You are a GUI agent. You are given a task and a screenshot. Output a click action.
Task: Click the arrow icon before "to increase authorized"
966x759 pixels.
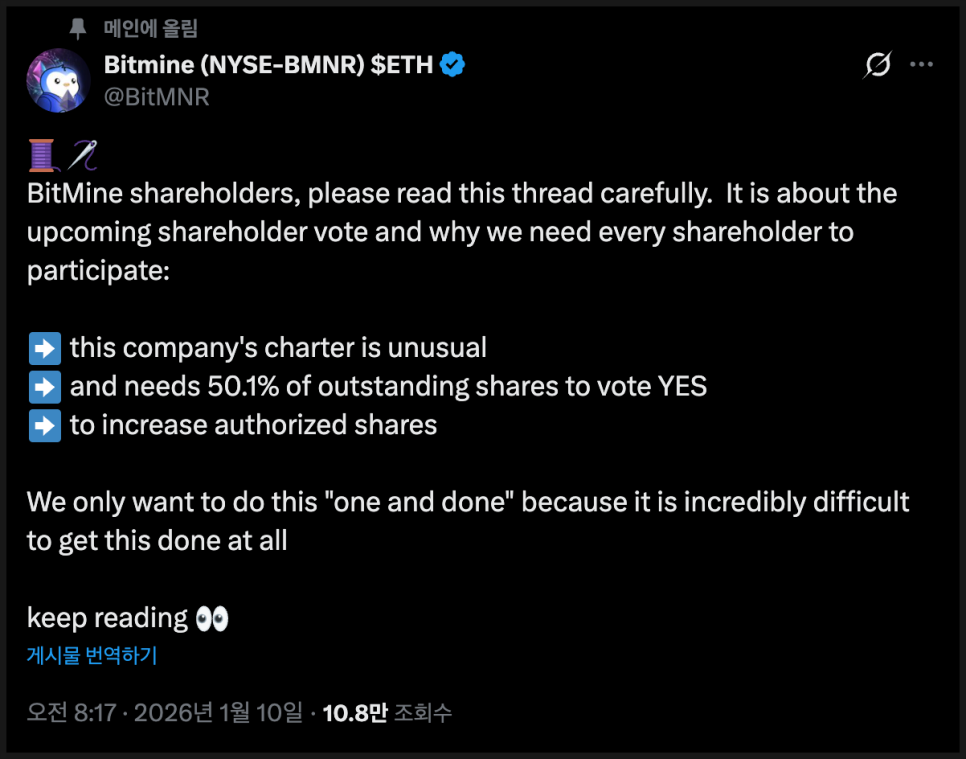(44, 425)
